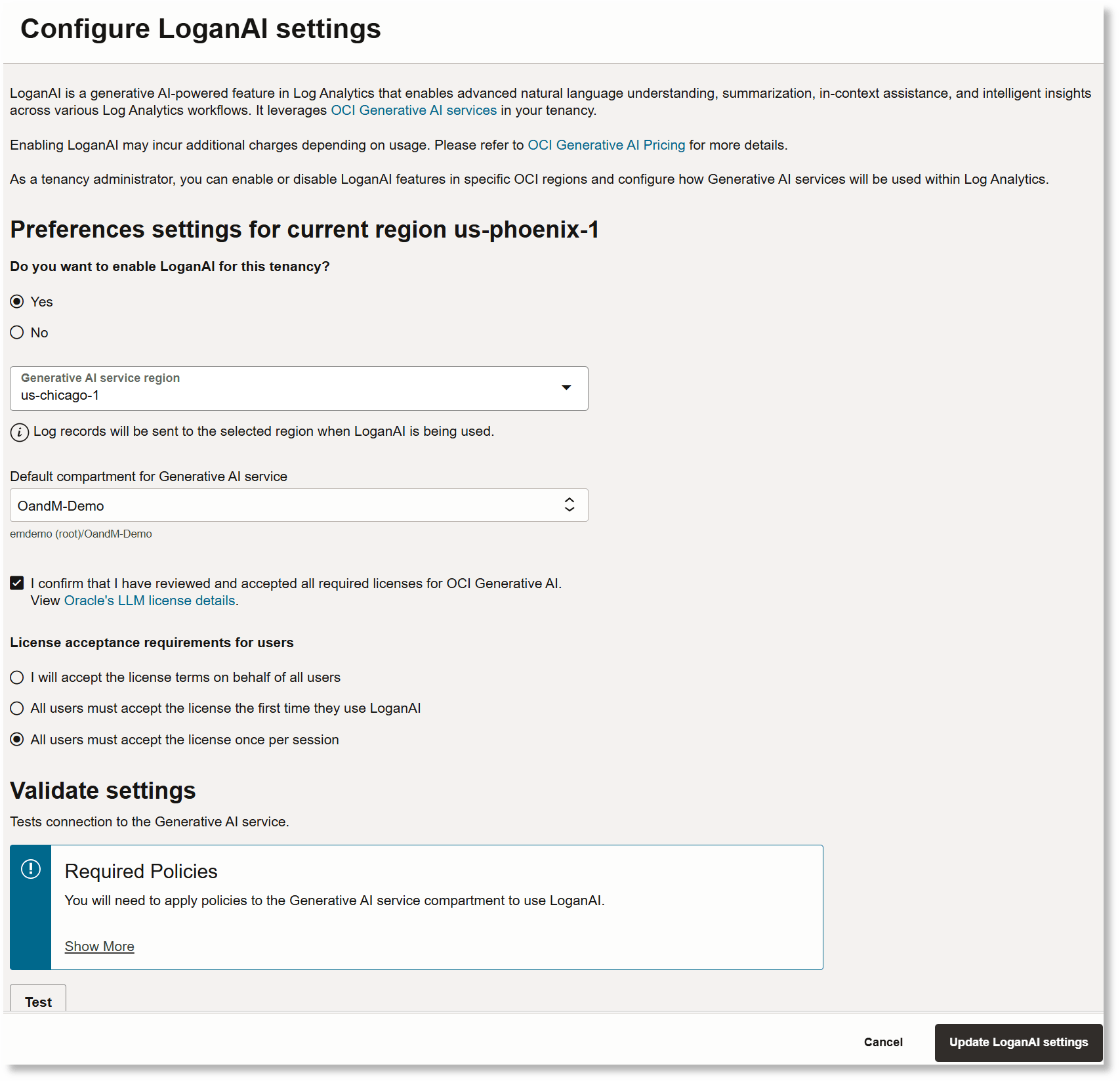Expand the Required Policies details via Show More
Viewport: 1120px width, 1081px height.
pyautogui.click(x=99, y=946)
